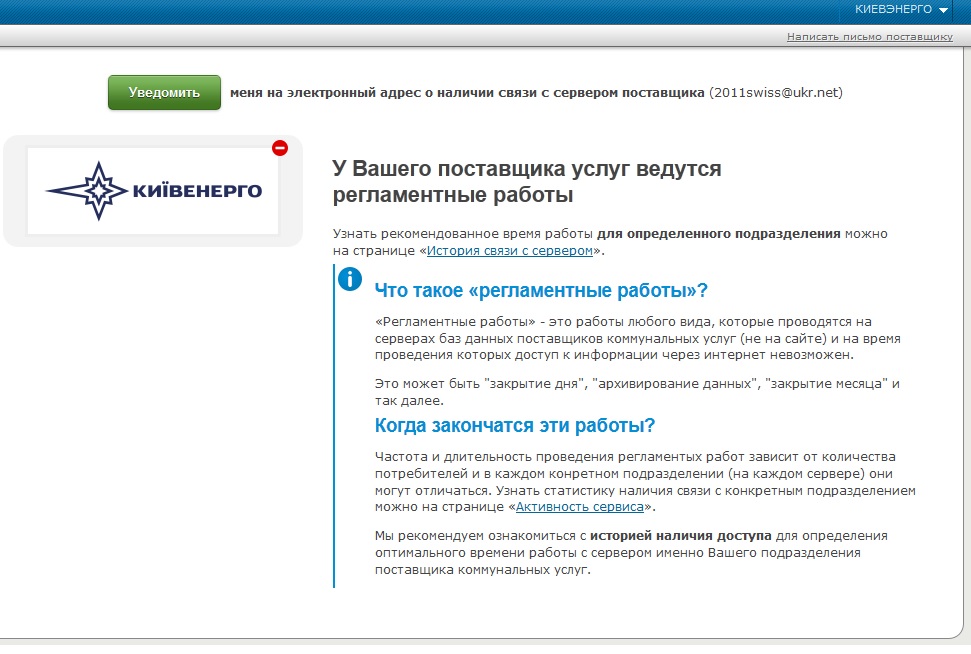971x654 pixels.
Task: Click the blue info circle icon
Action: pos(350,279)
